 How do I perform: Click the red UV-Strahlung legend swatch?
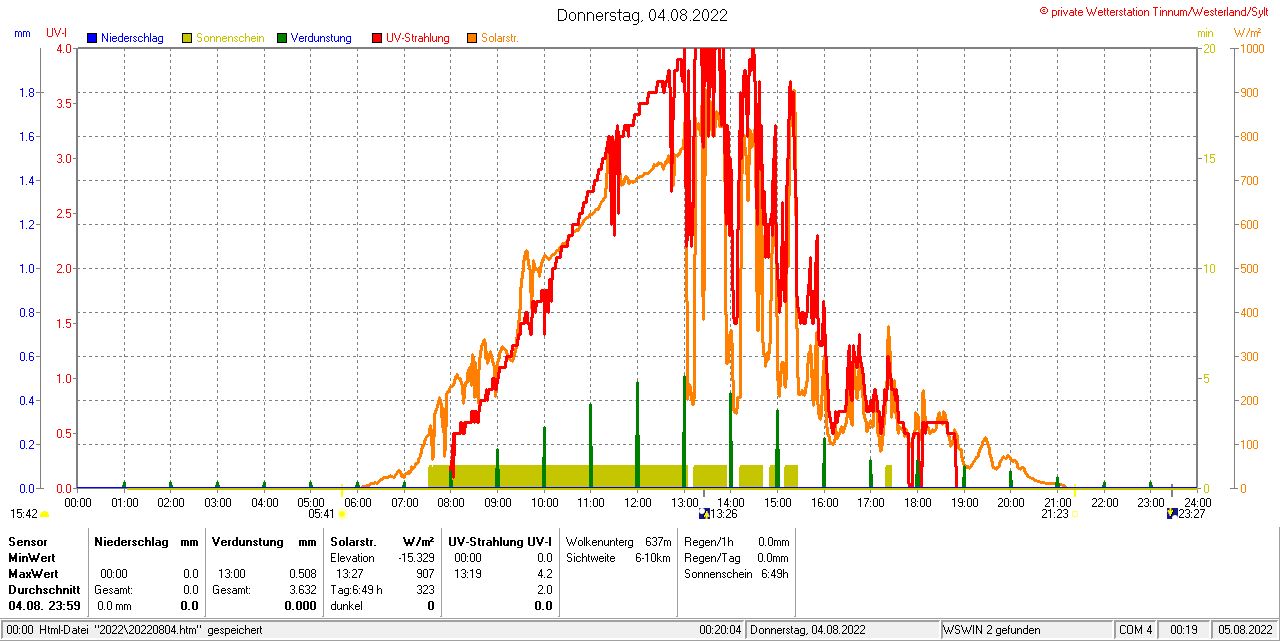377,38
